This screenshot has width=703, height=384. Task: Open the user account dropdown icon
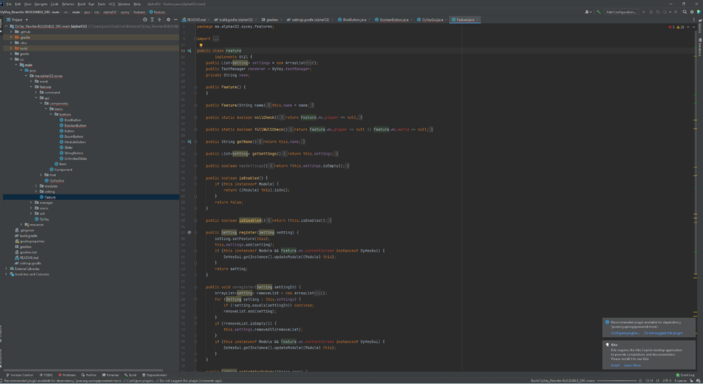[588, 12]
